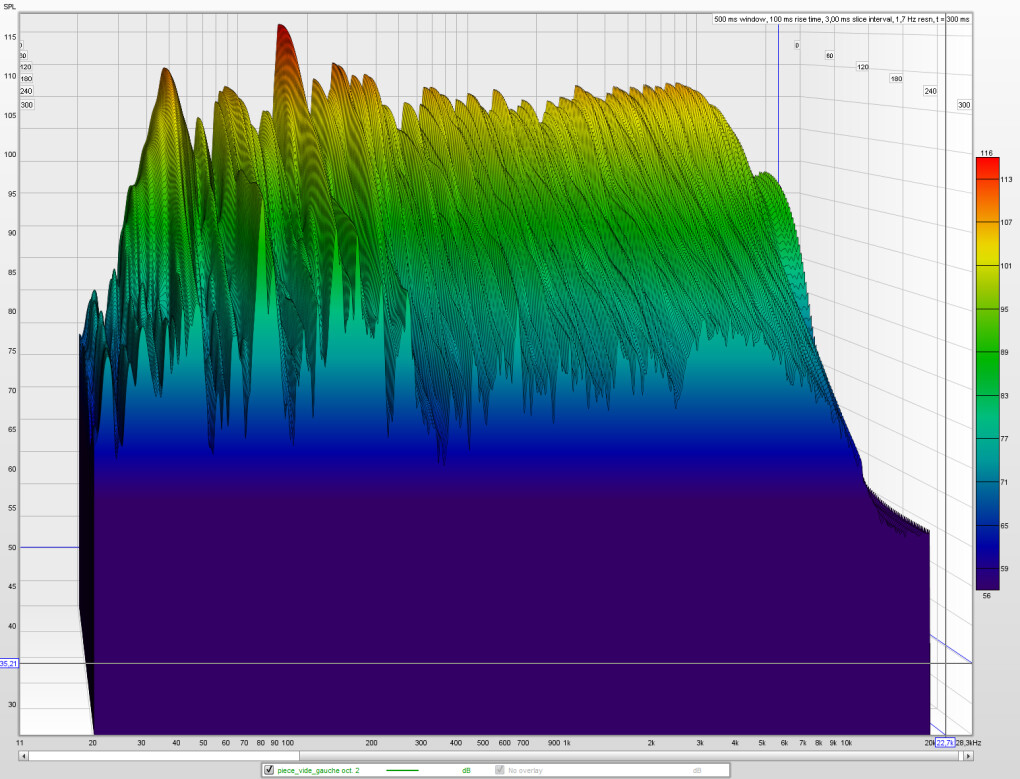Click the 56 minimum on color scale
Screen dimensions: 1020x779
point(987,595)
